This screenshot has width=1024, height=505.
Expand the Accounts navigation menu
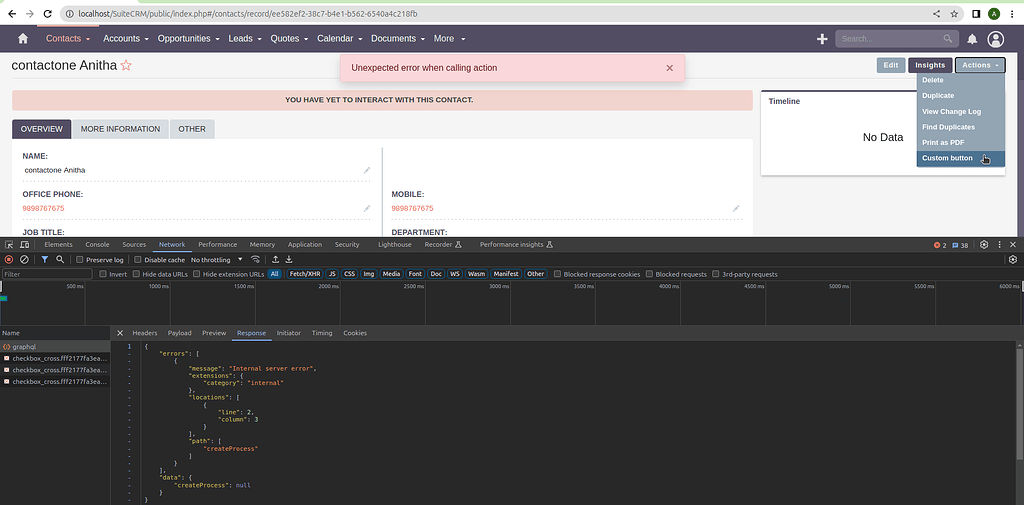(x=126, y=39)
